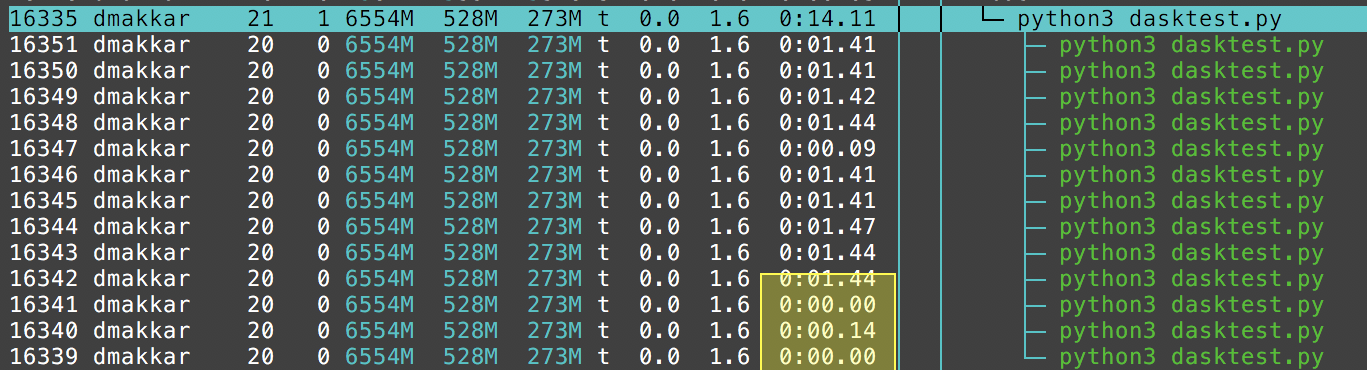Choose the thread command in row 16346
The width and height of the screenshot is (1367, 370).
click(x=1191, y=175)
